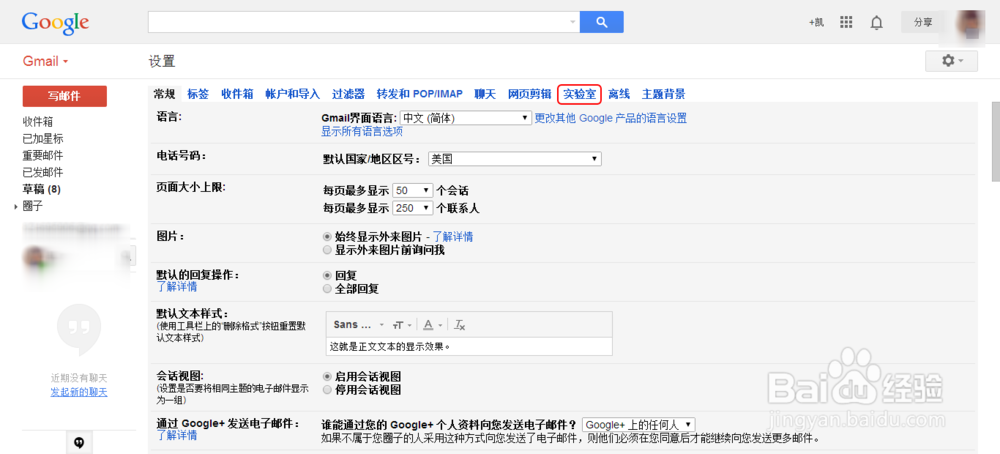Screen dimensions: 1000x454
Task: Select 回复 as default reply action
Action: (x=327, y=275)
